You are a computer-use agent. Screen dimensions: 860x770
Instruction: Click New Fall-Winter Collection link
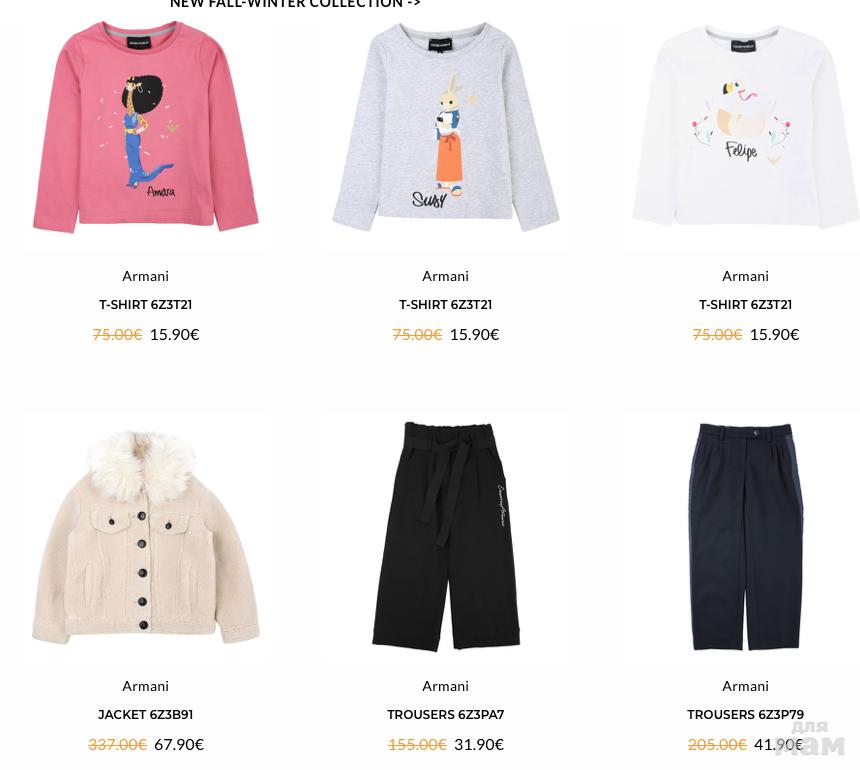pyautogui.click(x=295, y=3)
